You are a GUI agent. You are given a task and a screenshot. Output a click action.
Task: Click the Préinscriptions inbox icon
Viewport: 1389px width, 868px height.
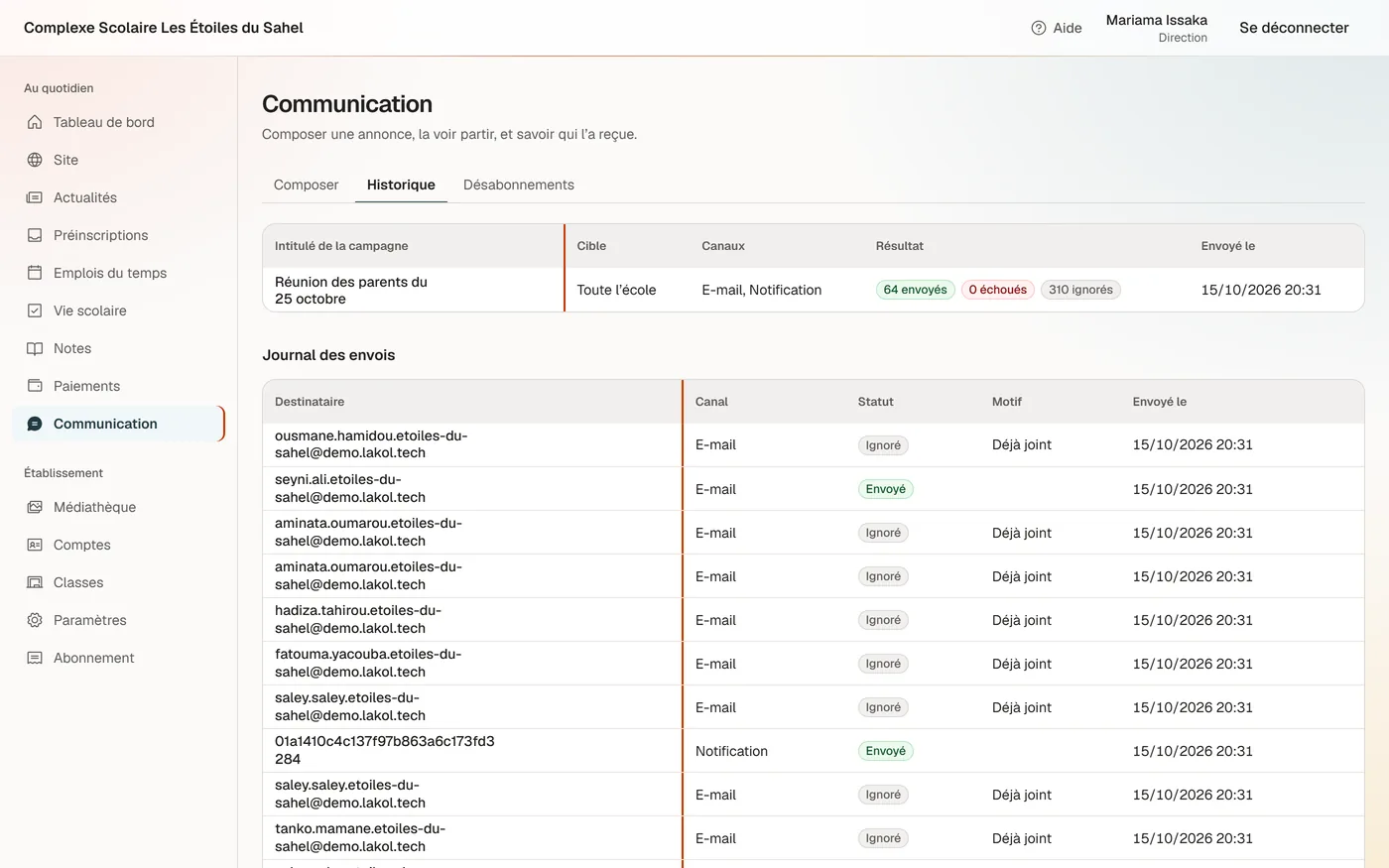(35, 235)
